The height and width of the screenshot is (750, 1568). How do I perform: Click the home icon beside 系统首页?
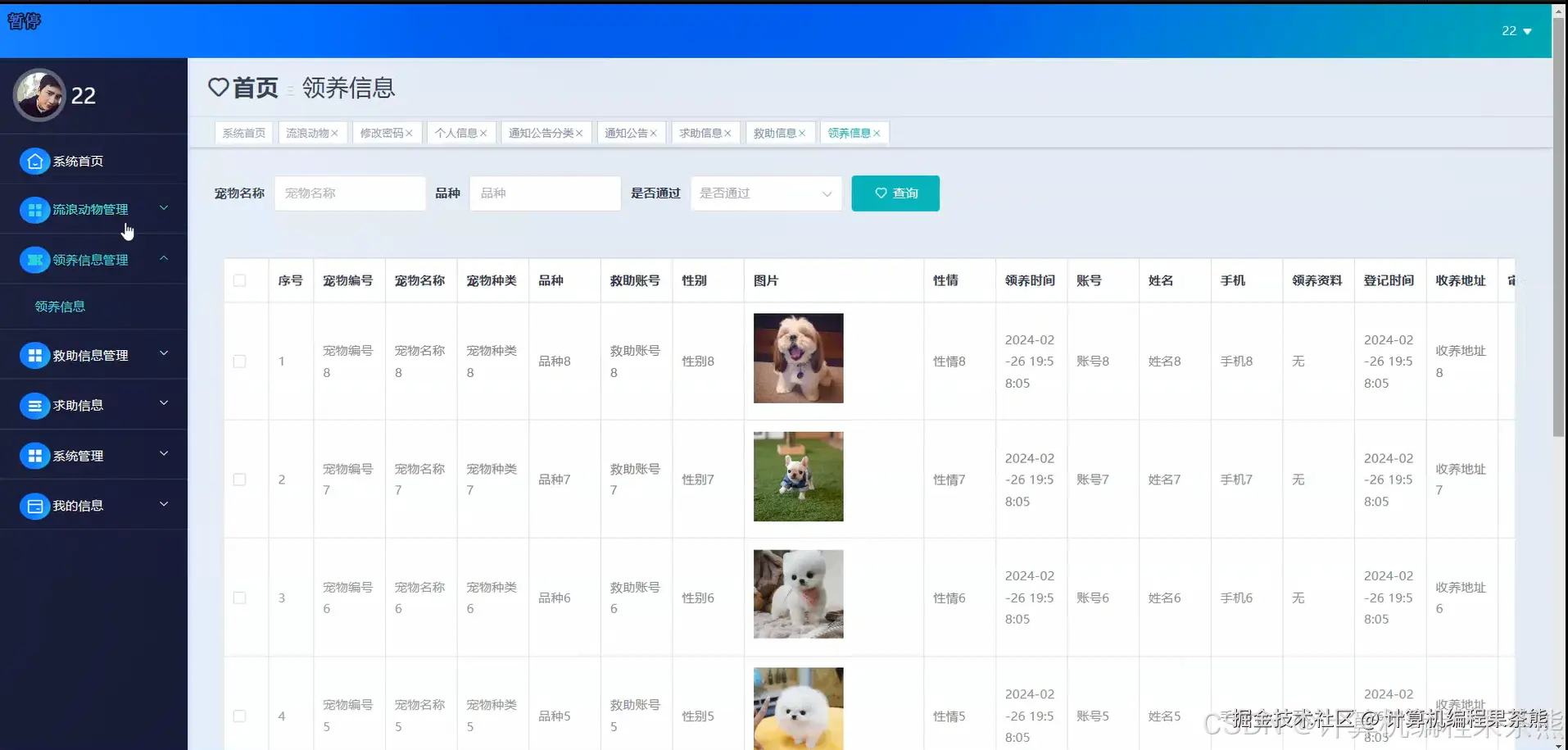tap(34, 161)
